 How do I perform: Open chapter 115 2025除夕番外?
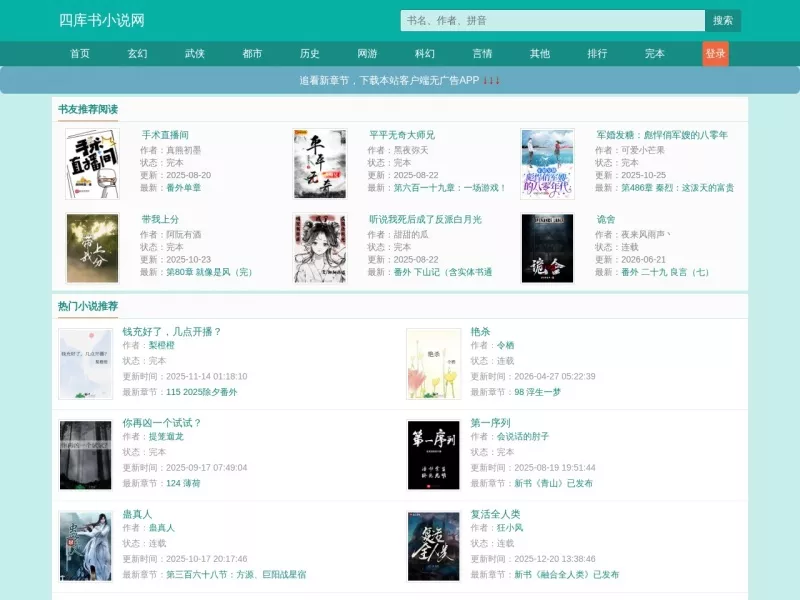point(202,392)
